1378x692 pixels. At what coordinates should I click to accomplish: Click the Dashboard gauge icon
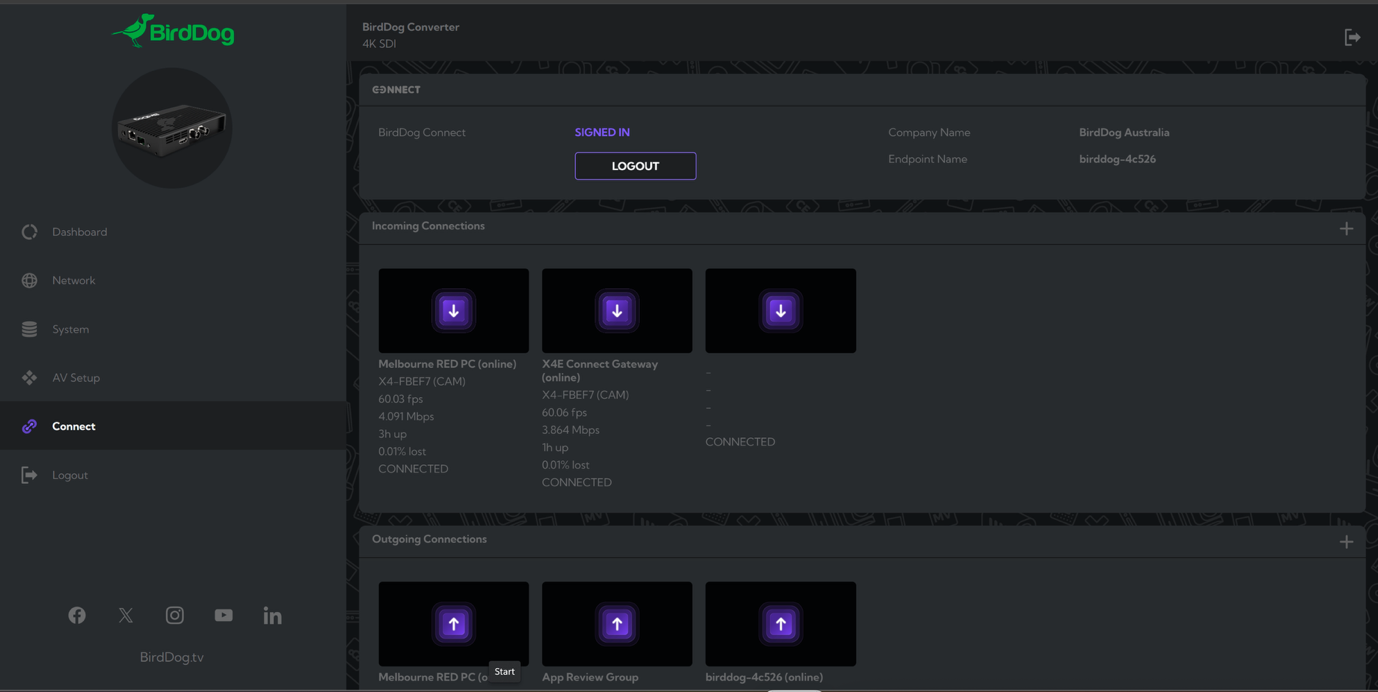click(29, 232)
